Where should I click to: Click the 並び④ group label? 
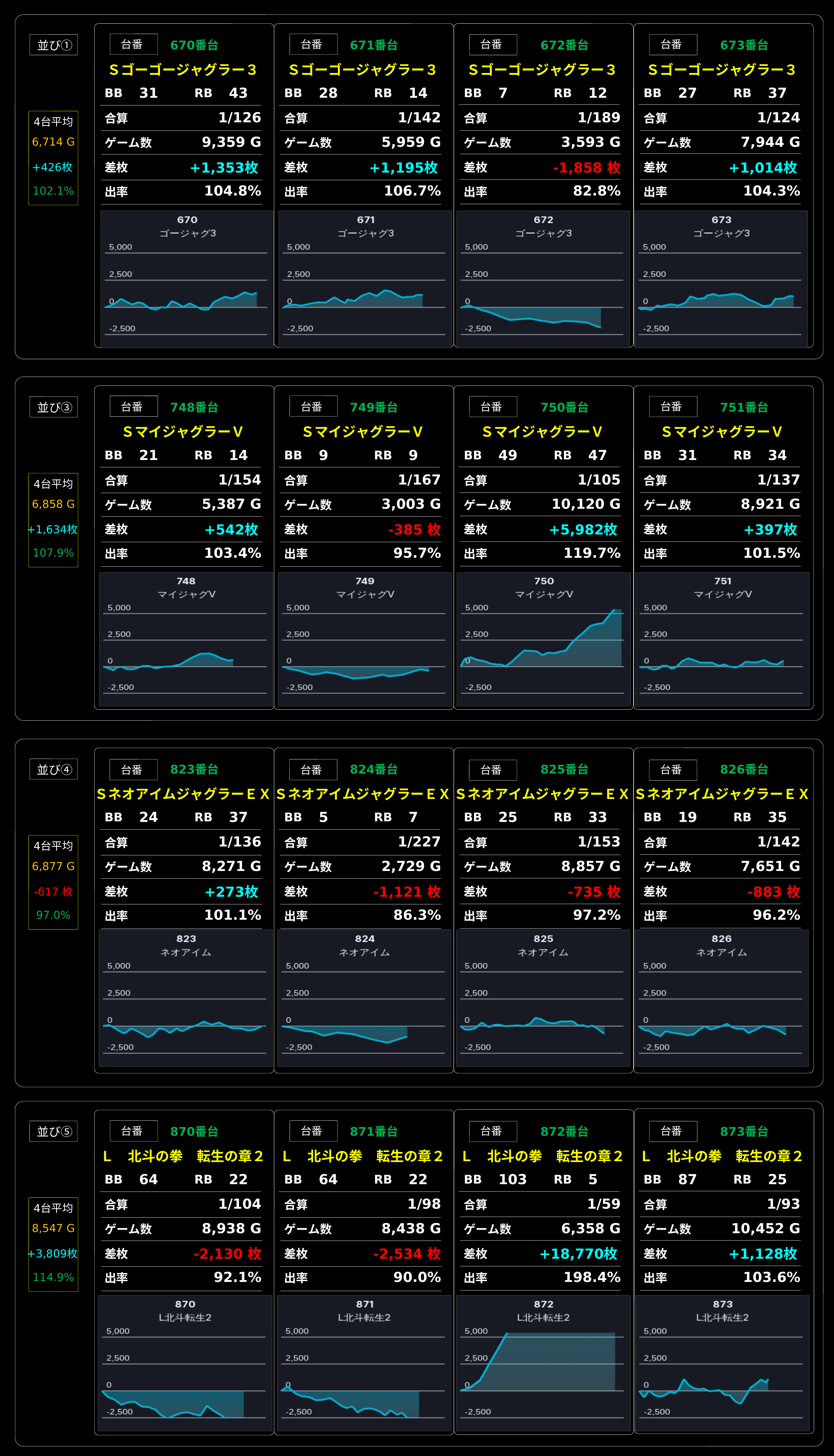point(54,769)
